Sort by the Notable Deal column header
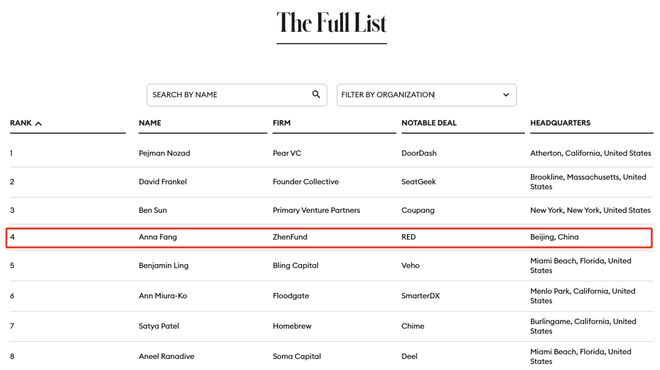The image size is (660, 370). 428,123
